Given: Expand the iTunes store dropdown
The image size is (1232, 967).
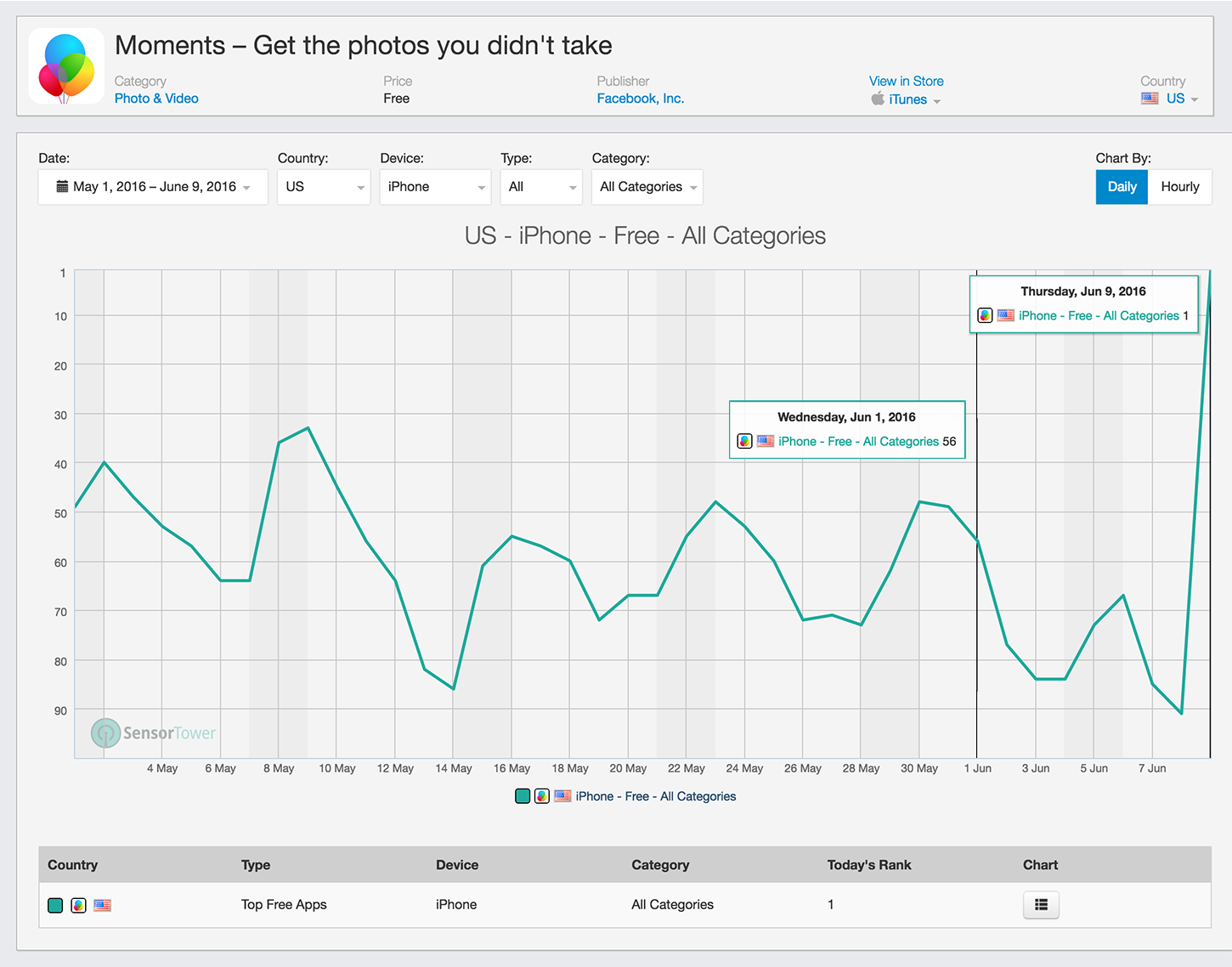Looking at the screenshot, I should (915, 100).
